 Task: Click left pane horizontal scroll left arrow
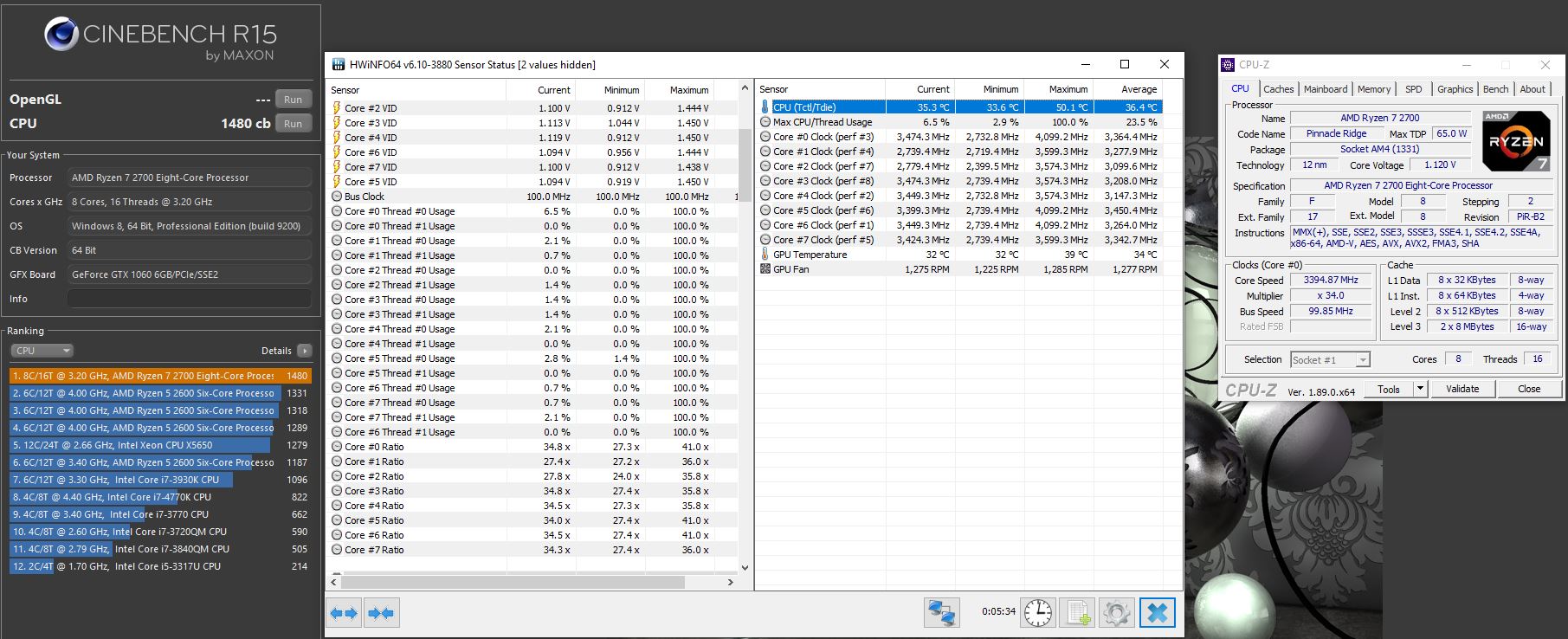click(333, 582)
